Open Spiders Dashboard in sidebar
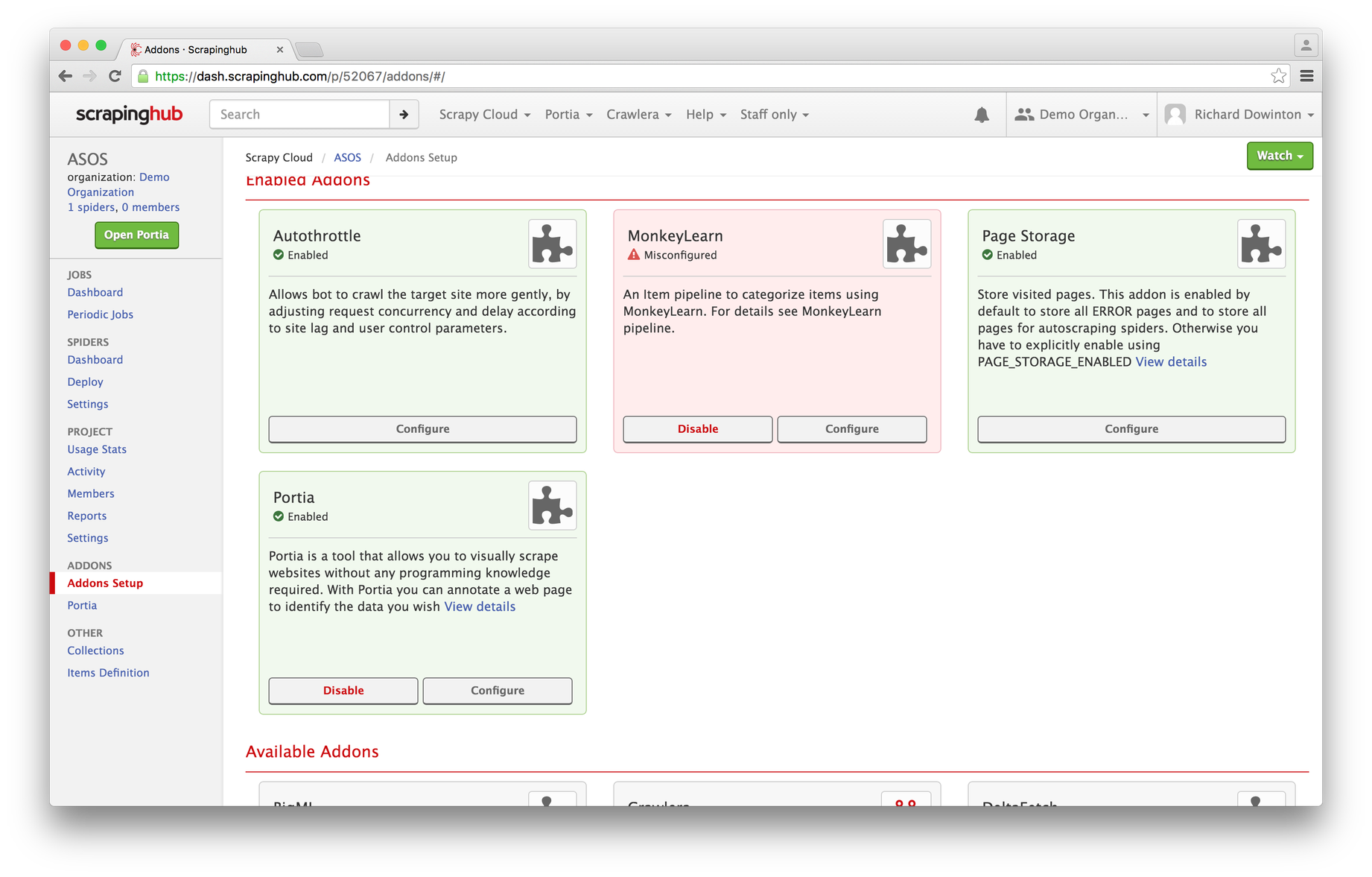 coord(95,360)
